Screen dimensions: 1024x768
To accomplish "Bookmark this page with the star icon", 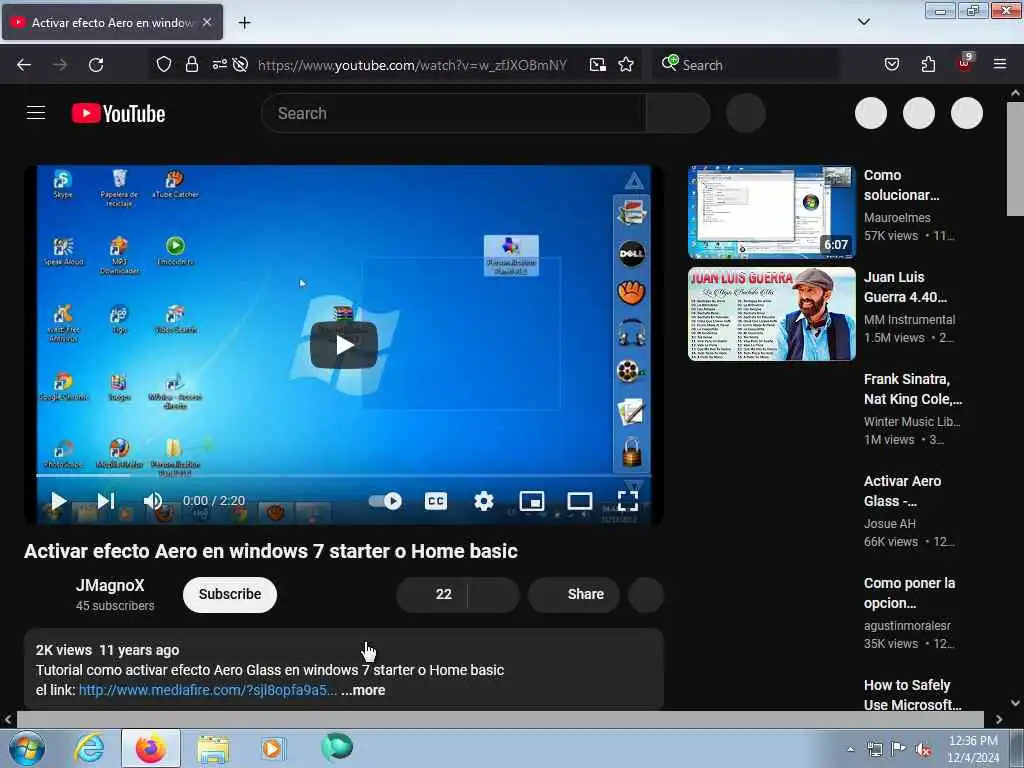I will 626,65.
